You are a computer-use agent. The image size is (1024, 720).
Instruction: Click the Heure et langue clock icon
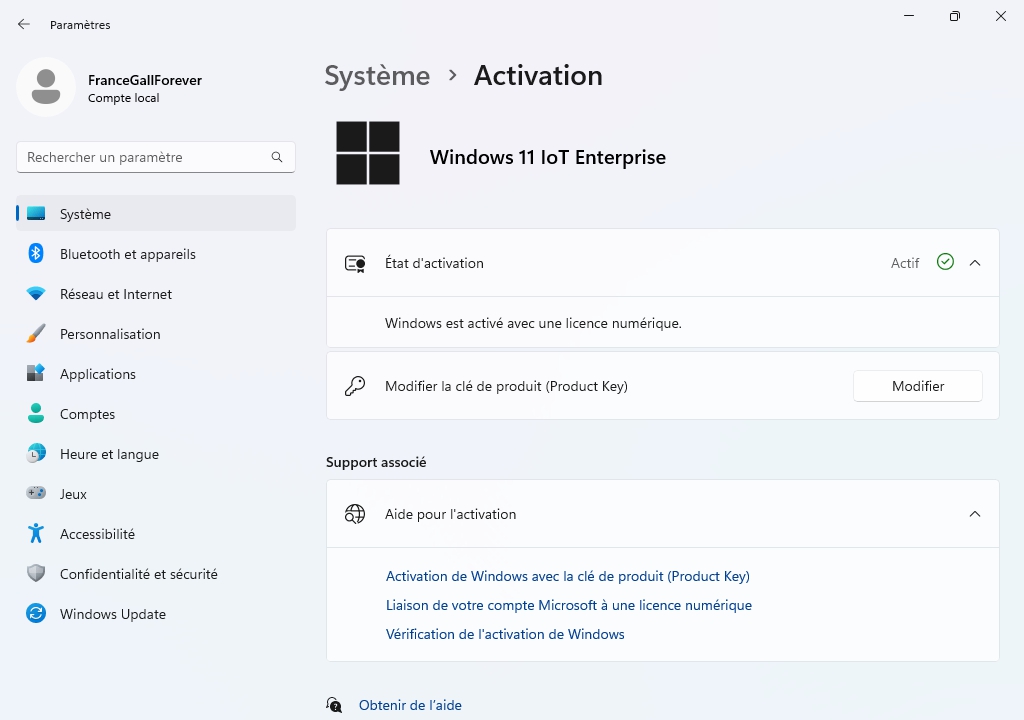point(36,454)
